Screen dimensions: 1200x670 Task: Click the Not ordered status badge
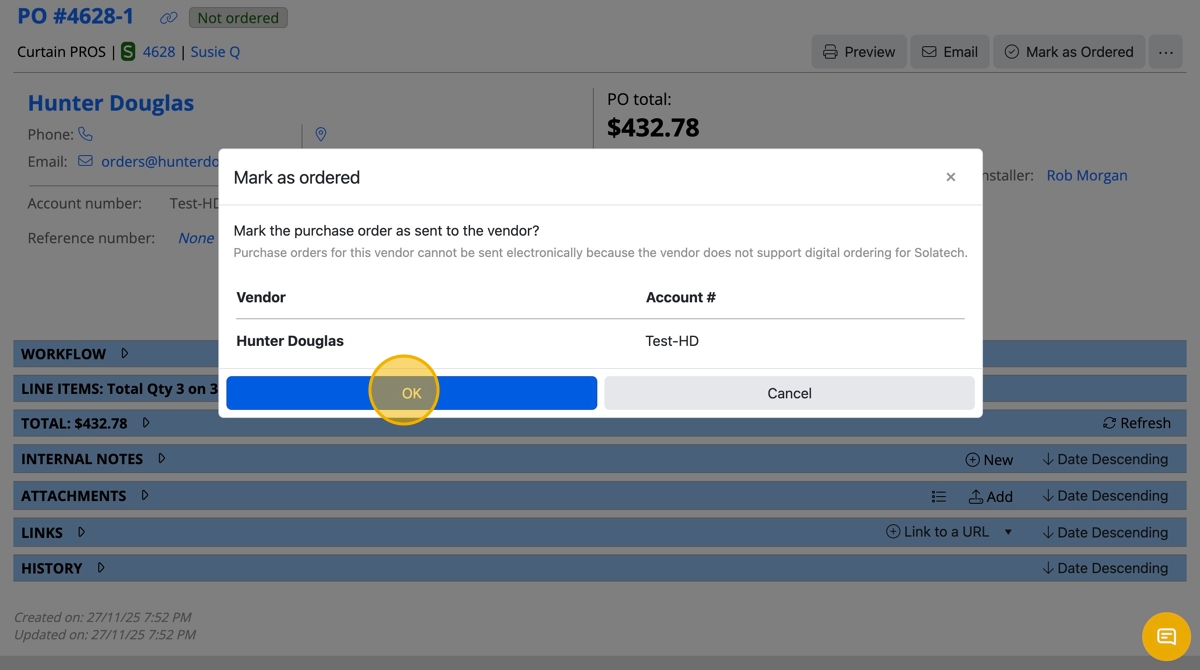coord(238,18)
